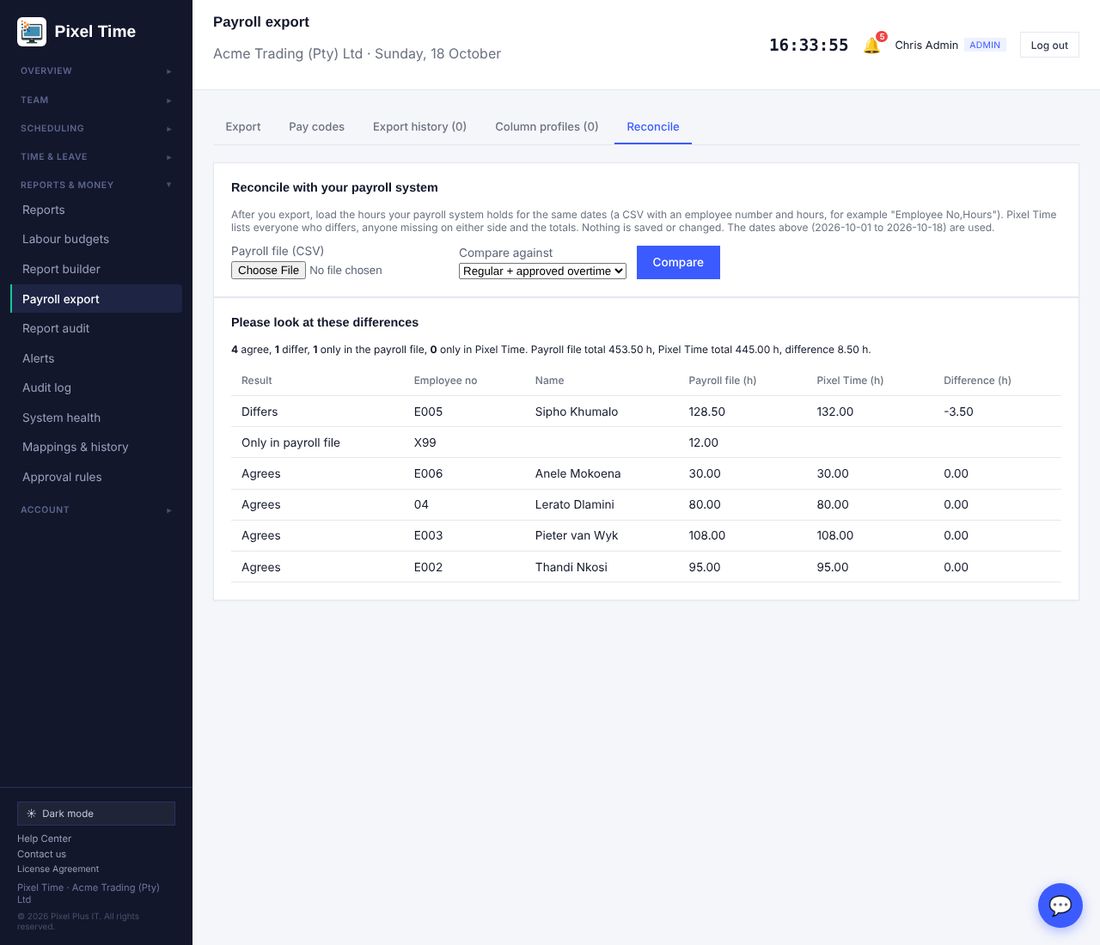1100x945 pixels.
Task: Click the -3.50 difference value
Action: coord(958,412)
